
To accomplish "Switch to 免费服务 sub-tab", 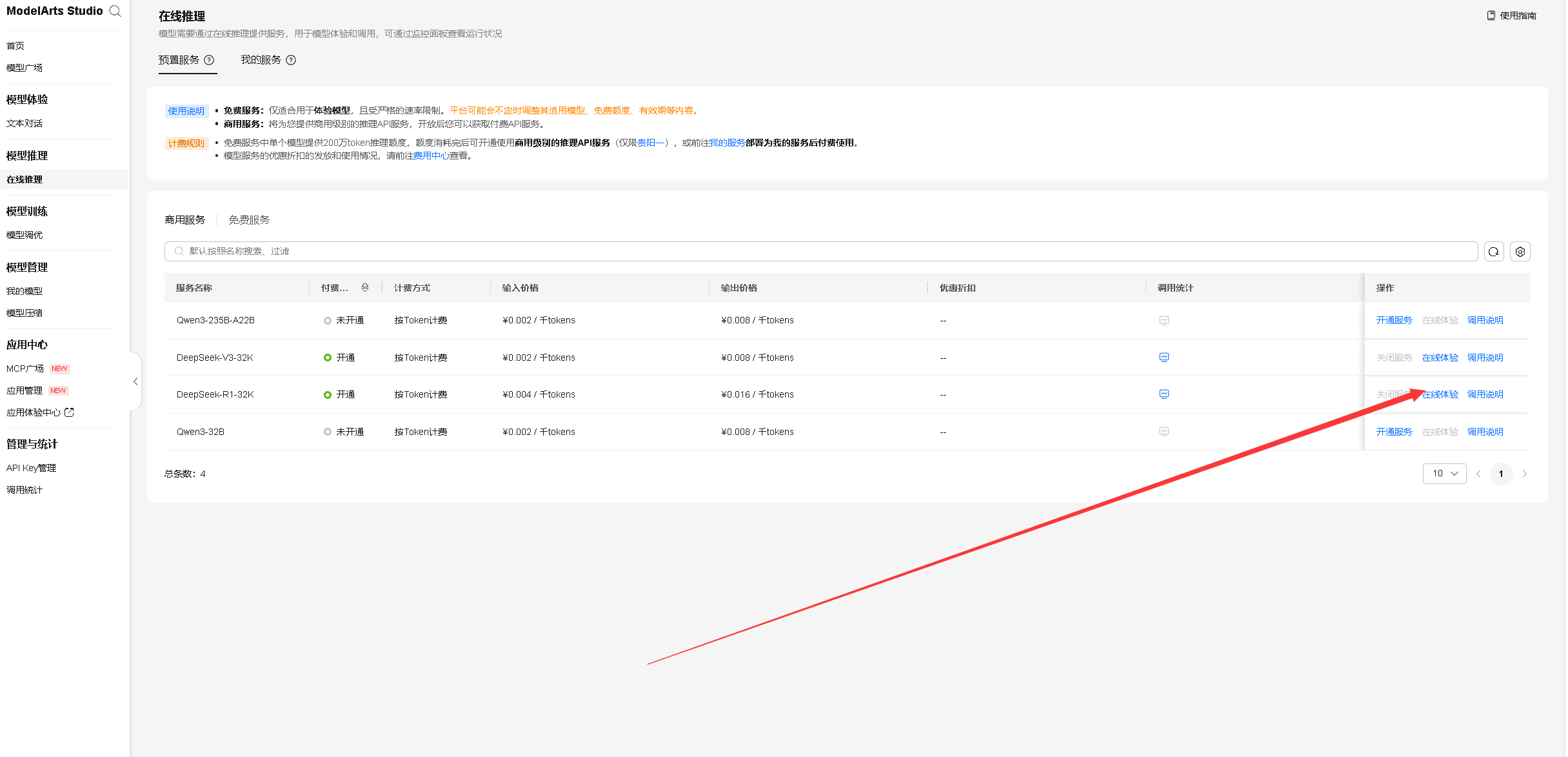I will click(x=249, y=220).
